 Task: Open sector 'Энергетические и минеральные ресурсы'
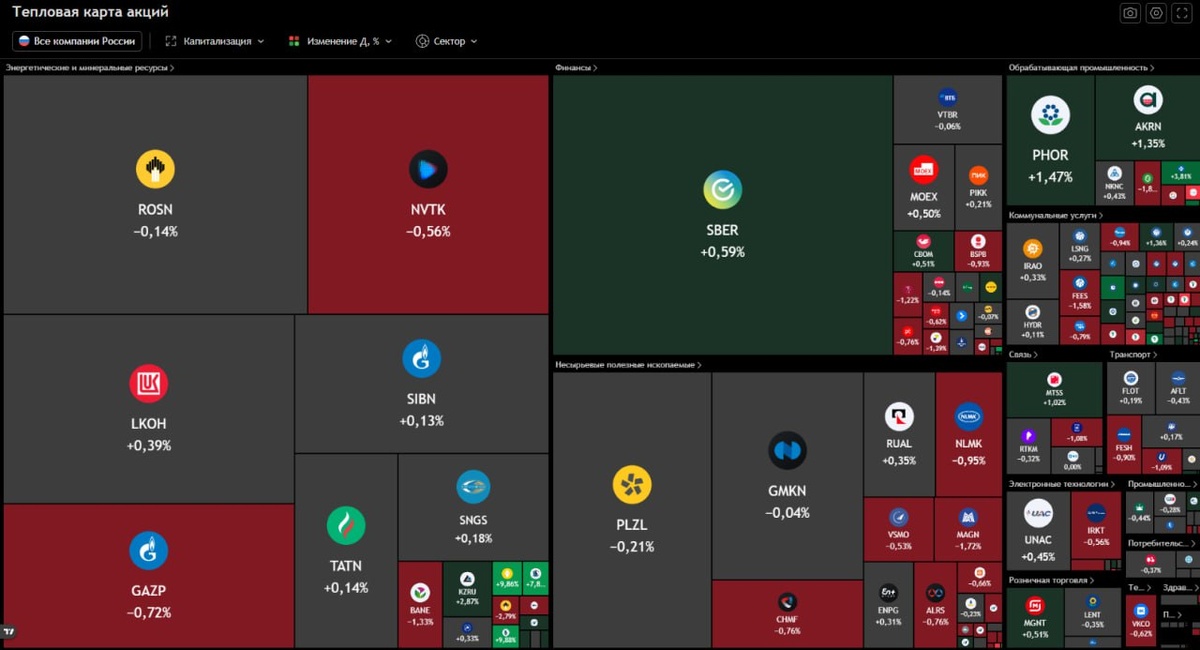tap(90, 68)
